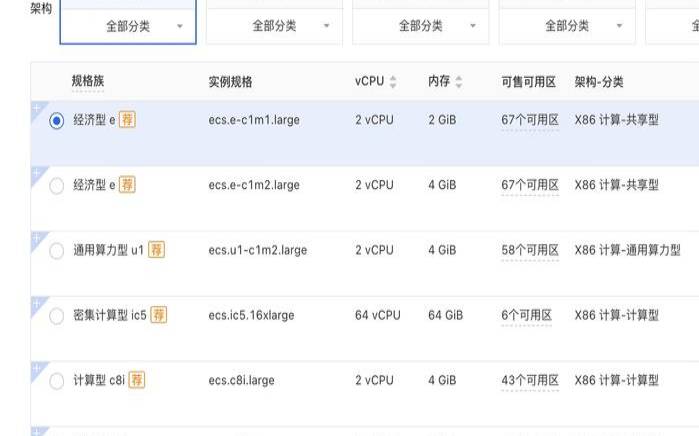Sort the table by 内存 column arrows
The image size is (699, 436).
coord(459,81)
